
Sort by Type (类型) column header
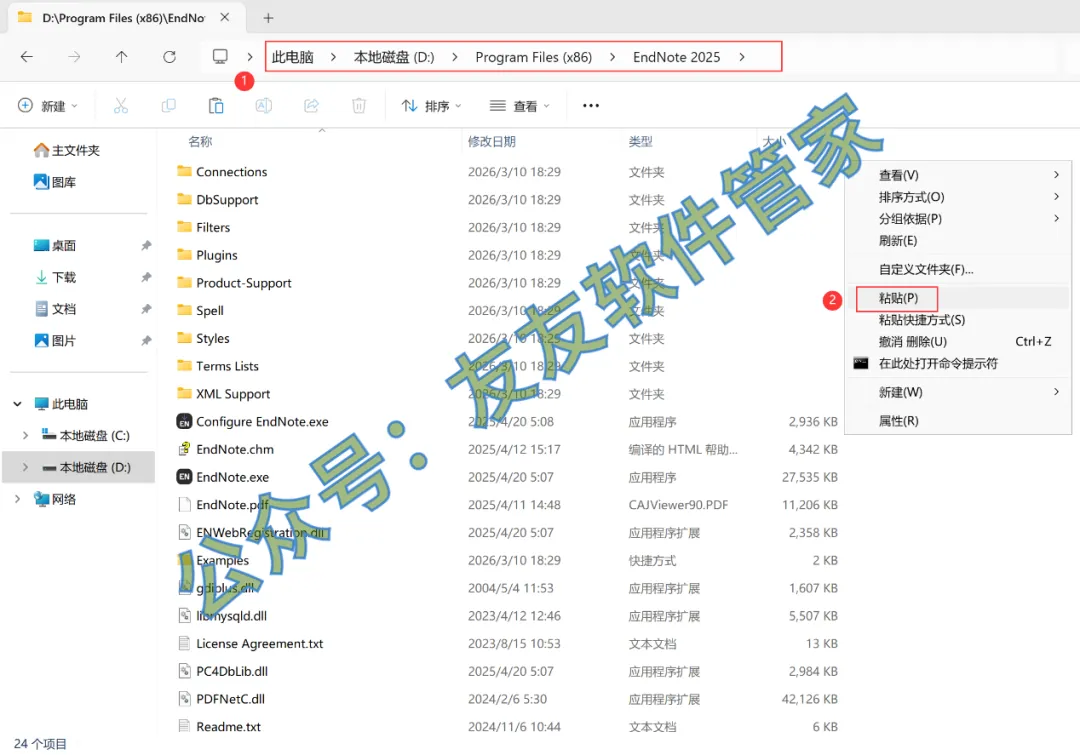(x=641, y=141)
